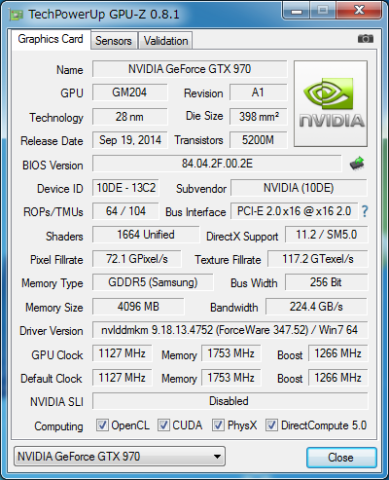Click the Shaders field 1664 Unified
Image resolution: width=389 pixels, height=480 pixels.
[x=146, y=235]
